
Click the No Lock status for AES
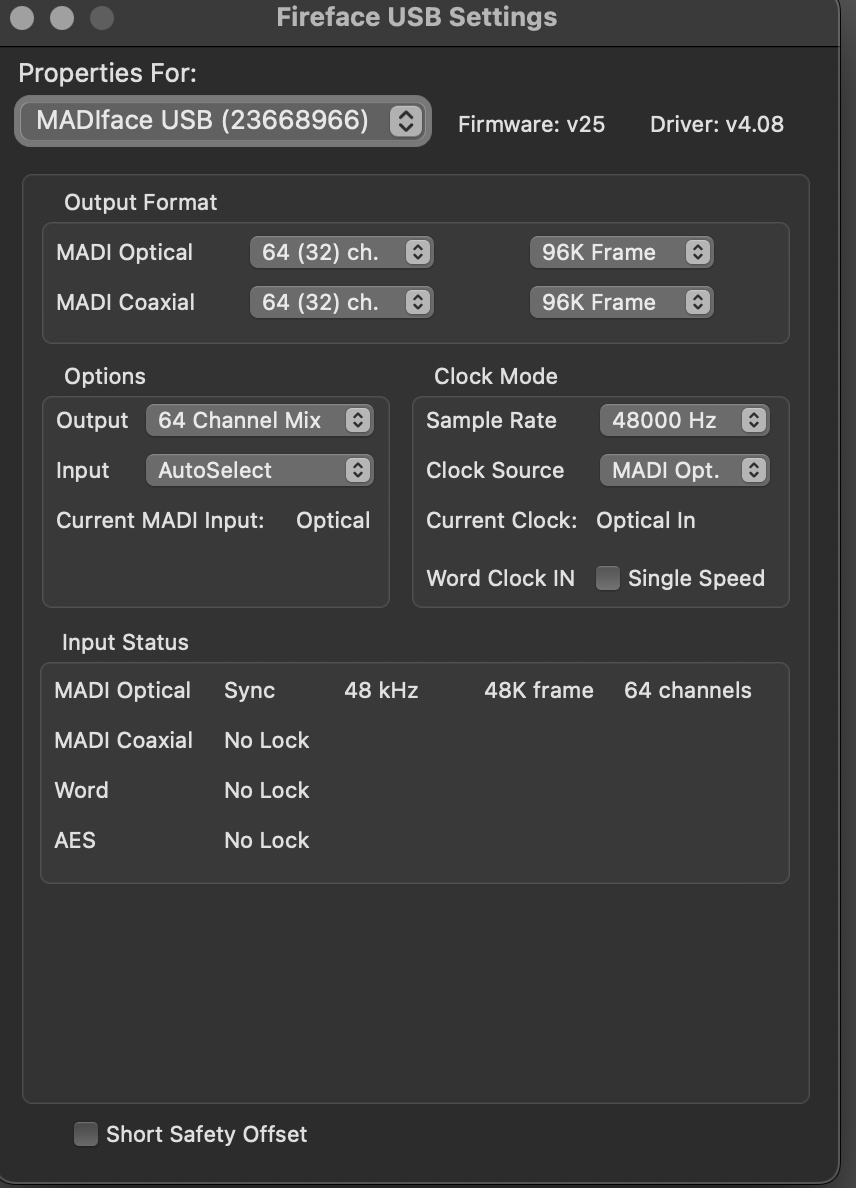point(267,840)
